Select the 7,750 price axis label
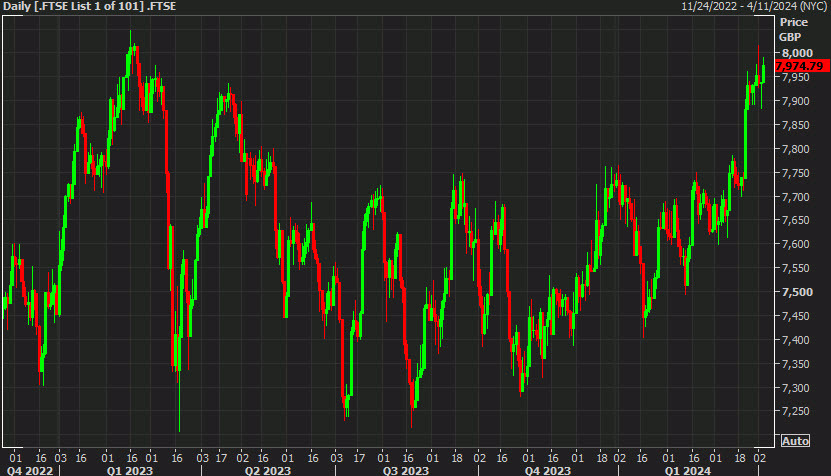This screenshot has height=476, width=831. [795, 173]
